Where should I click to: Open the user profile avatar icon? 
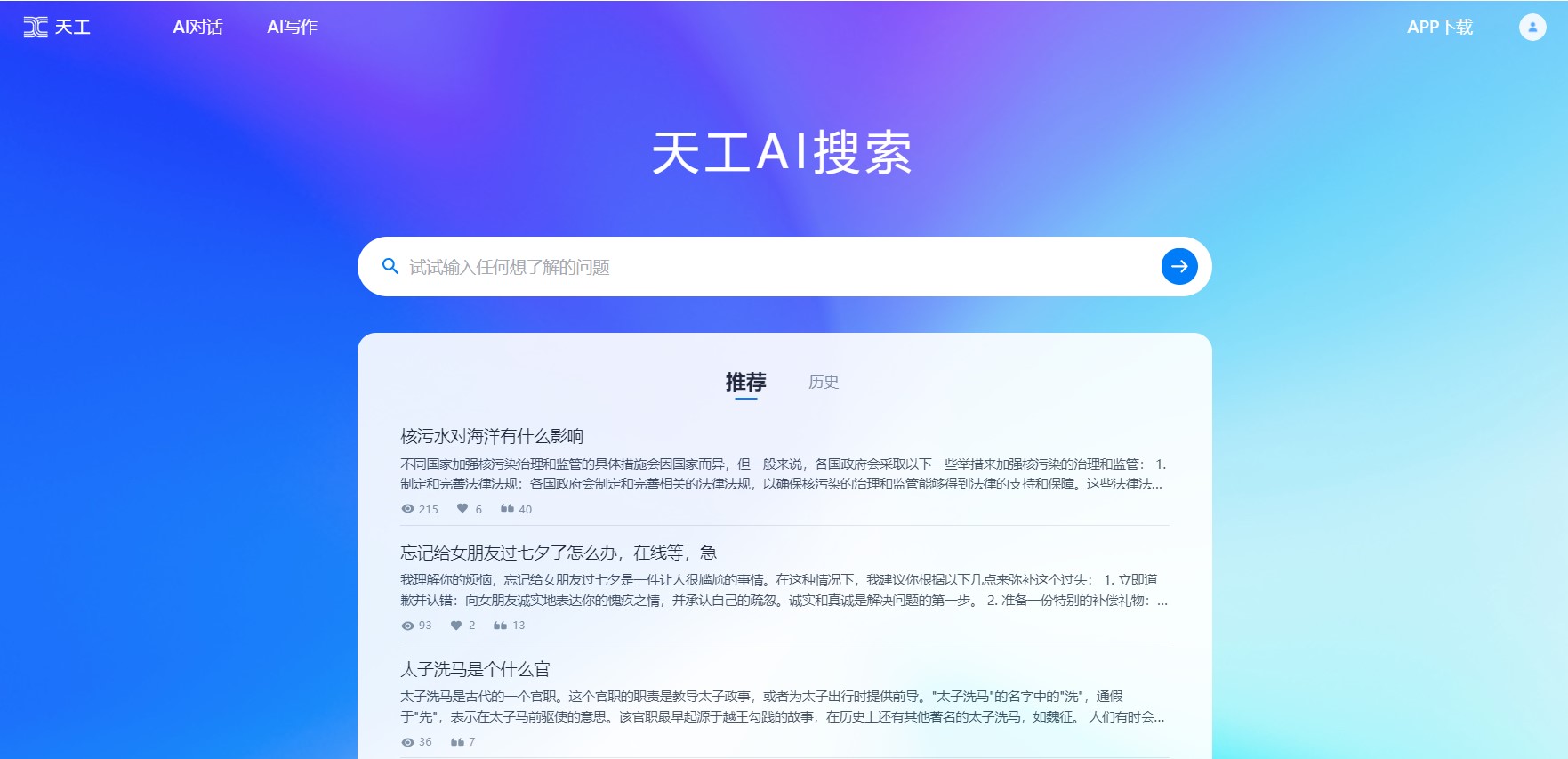(1532, 27)
